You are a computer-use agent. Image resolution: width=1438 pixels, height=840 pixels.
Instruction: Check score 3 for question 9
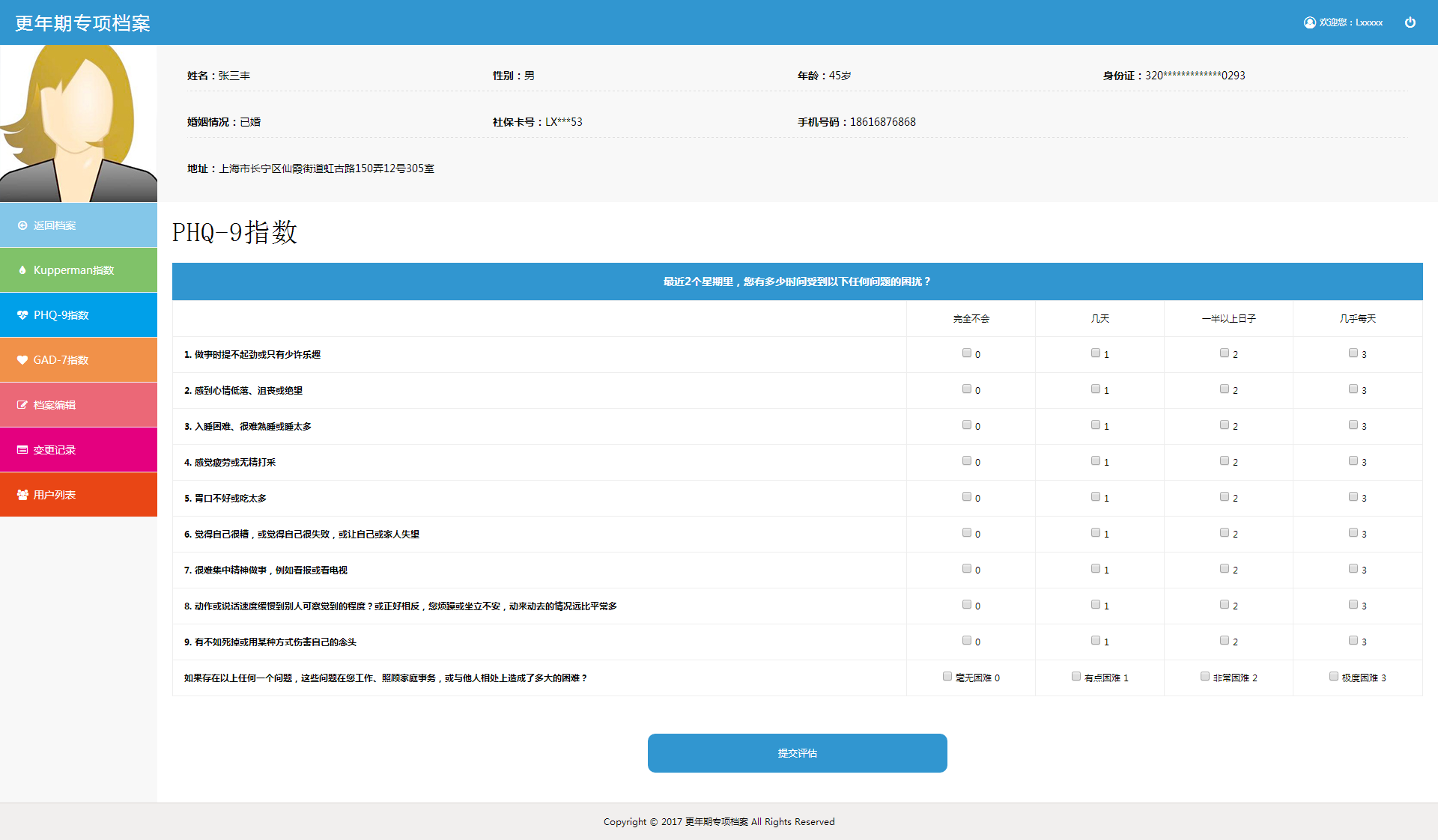[x=1353, y=641]
